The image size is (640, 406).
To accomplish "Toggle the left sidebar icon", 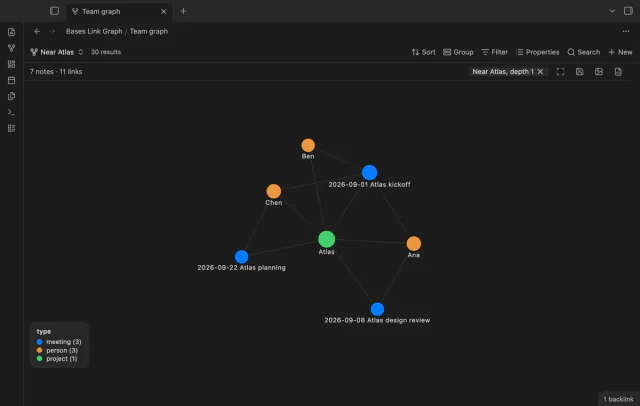I will point(54,11).
